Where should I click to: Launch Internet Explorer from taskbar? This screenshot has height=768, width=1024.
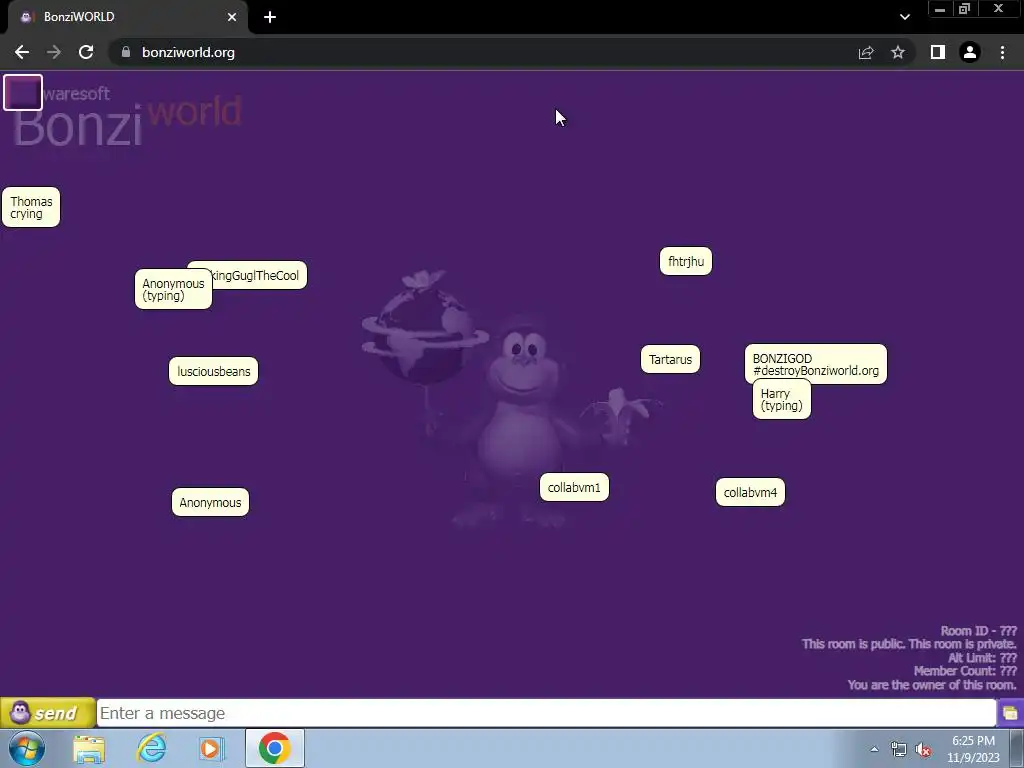[x=151, y=748]
